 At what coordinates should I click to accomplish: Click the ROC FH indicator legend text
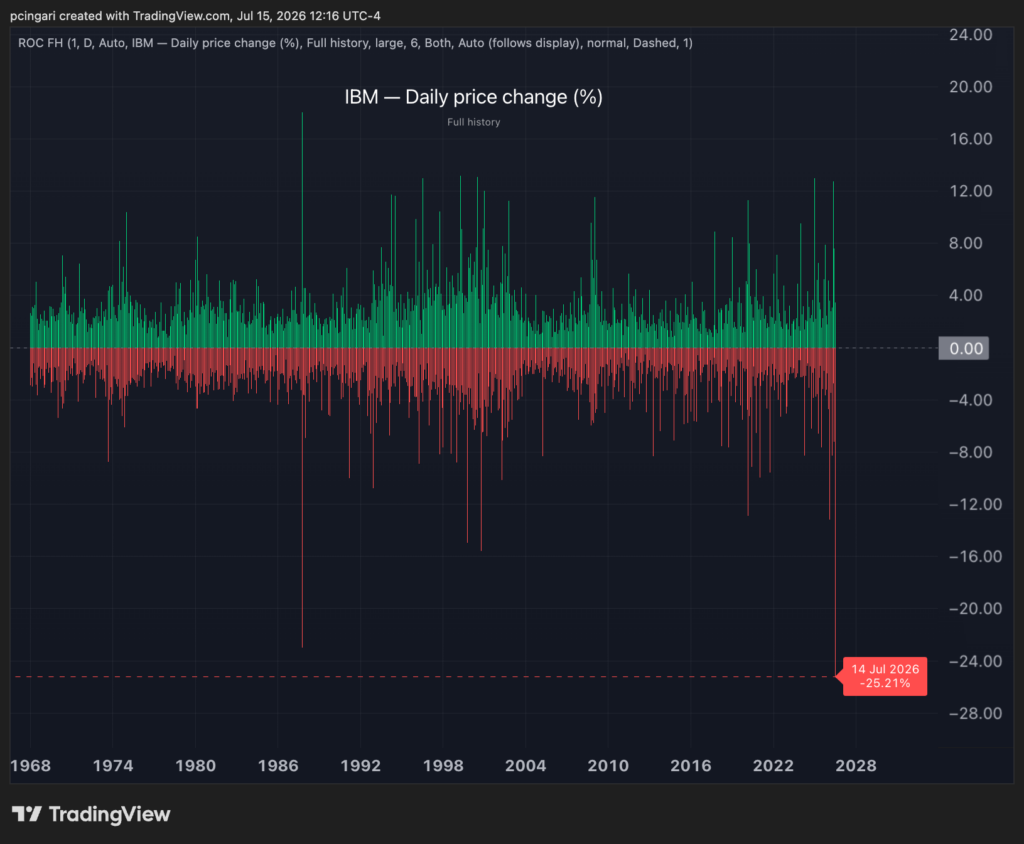pyautogui.click(x=355, y=43)
